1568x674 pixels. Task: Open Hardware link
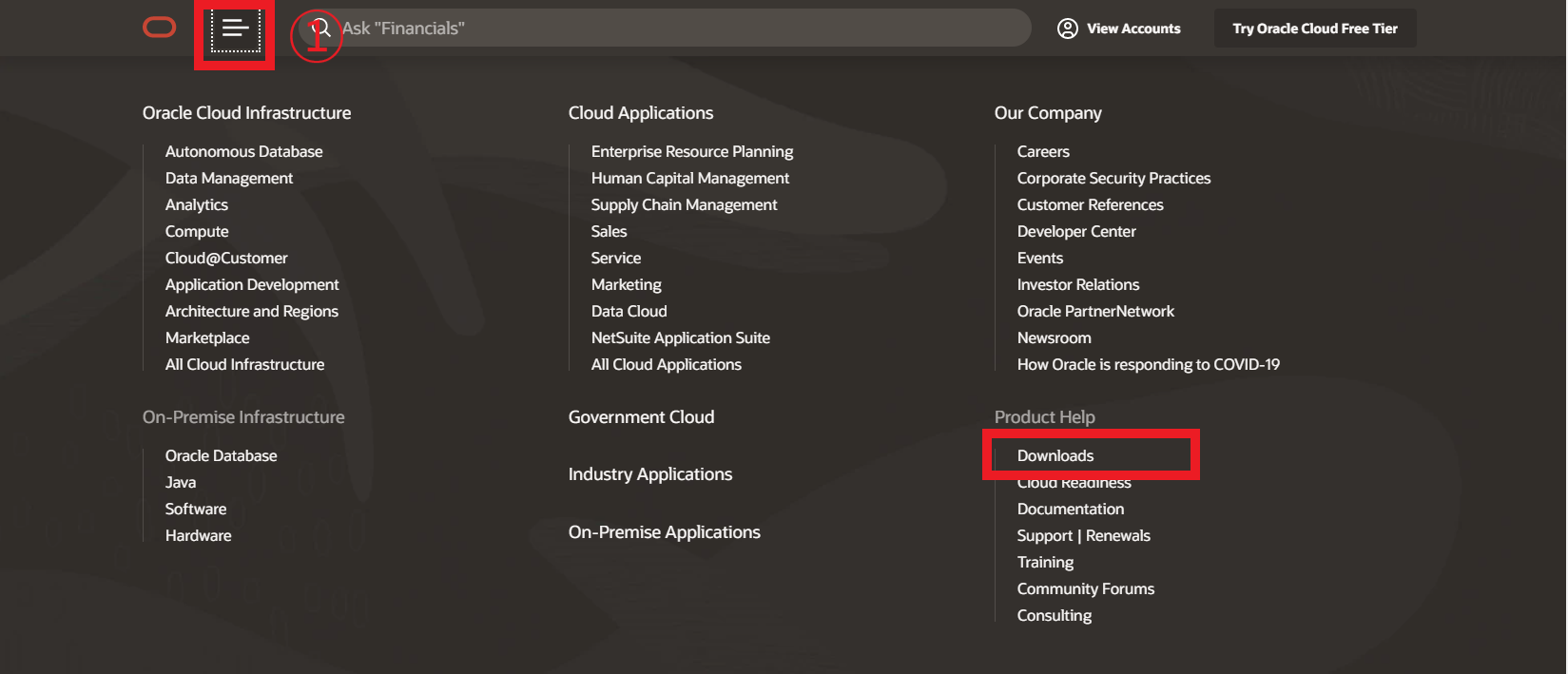[x=199, y=535]
